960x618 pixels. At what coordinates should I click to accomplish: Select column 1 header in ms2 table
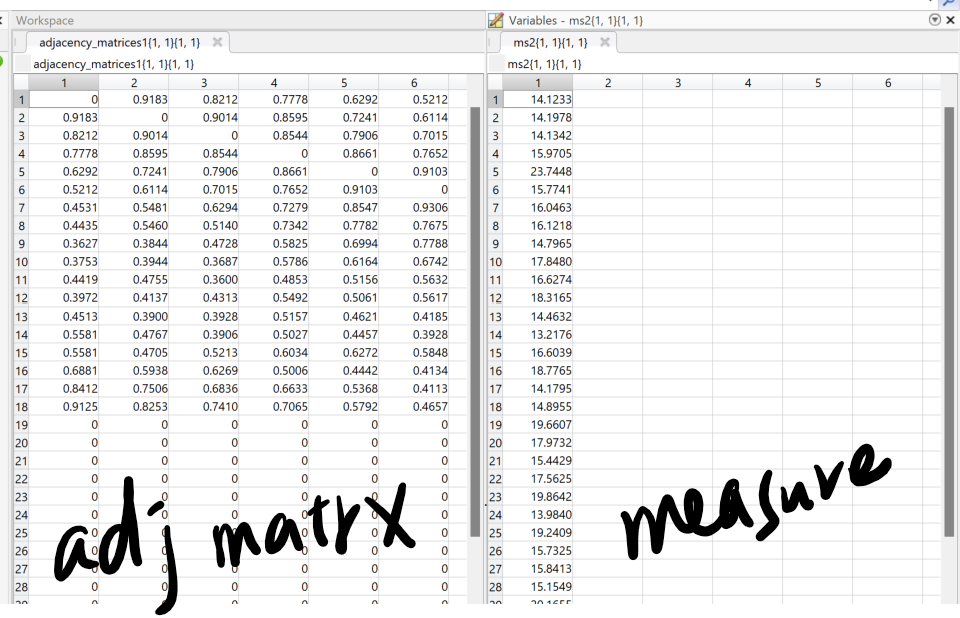pos(538,83)
